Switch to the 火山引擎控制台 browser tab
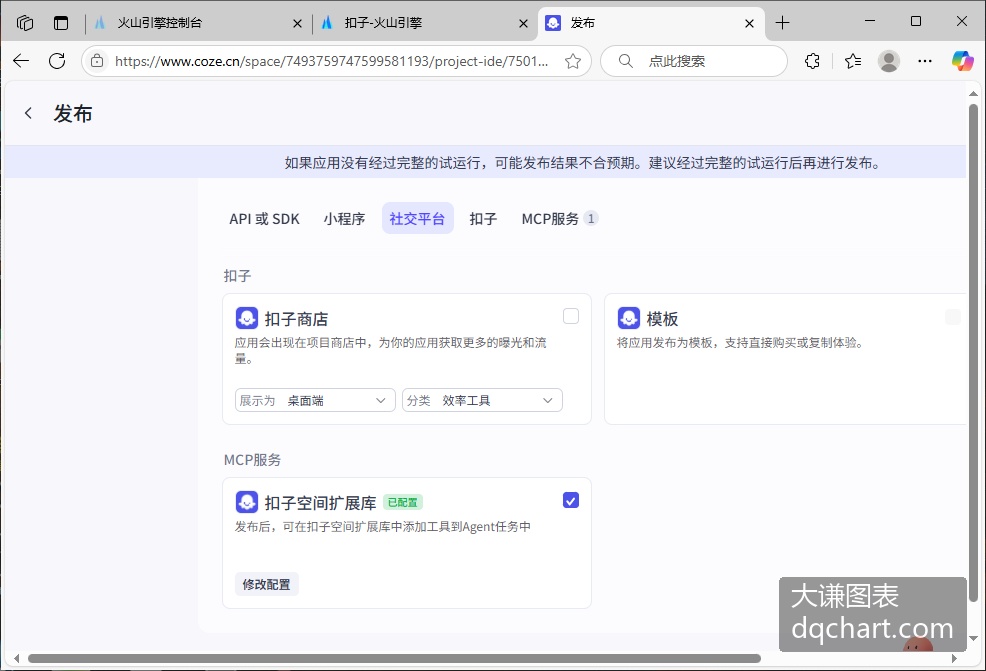This screenshot has width=986, height=671. coord(196,23)
